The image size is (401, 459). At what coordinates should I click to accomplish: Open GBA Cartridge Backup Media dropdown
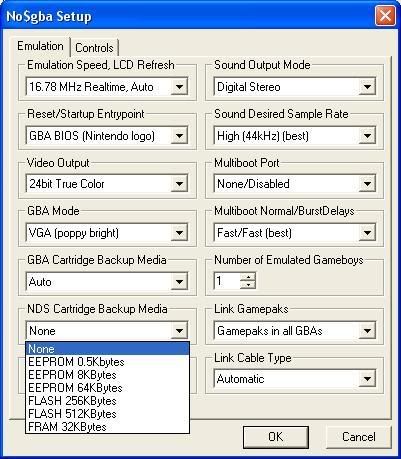(179, 282)
